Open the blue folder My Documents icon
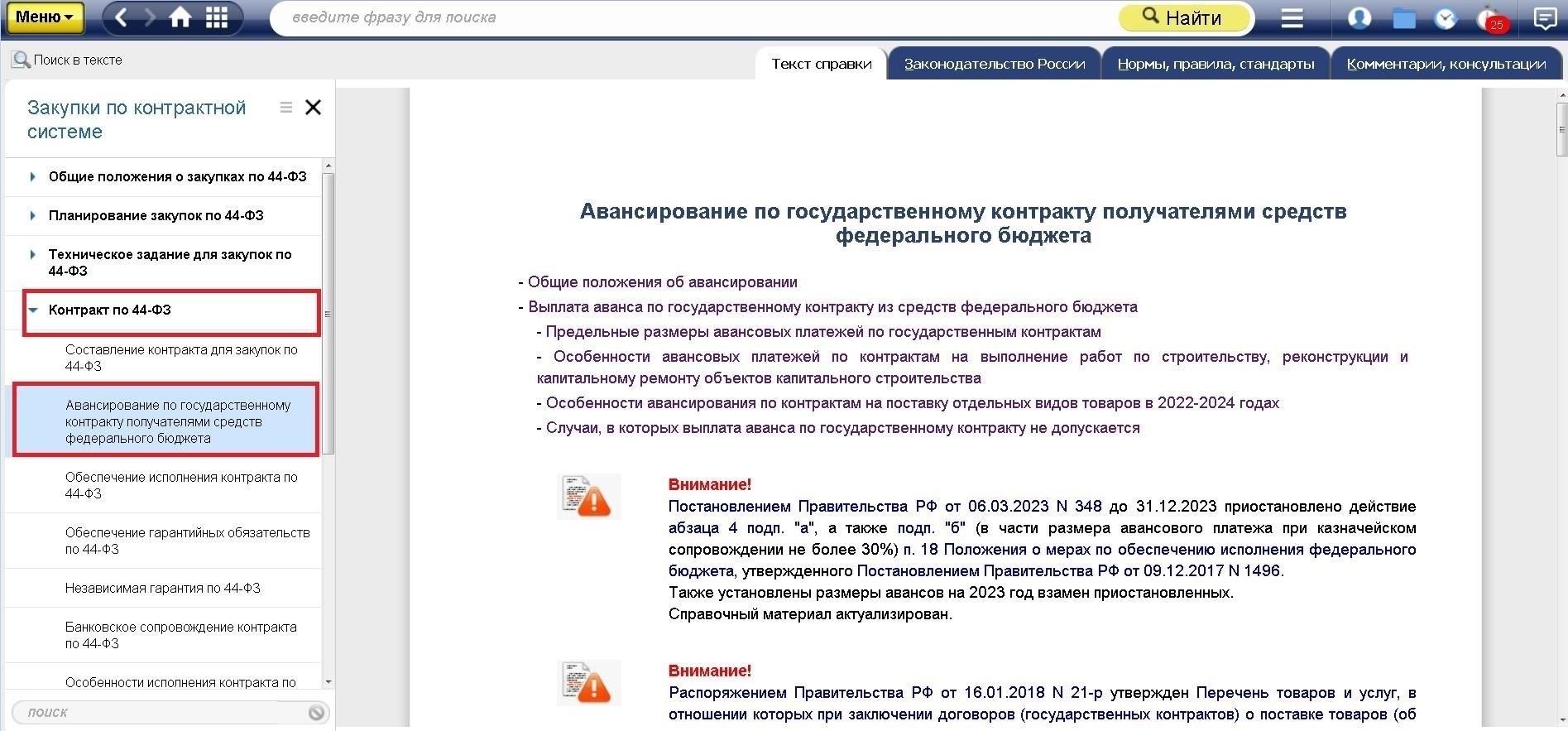The height and width of the screenshot is (731, 1568). [1404, 18]
